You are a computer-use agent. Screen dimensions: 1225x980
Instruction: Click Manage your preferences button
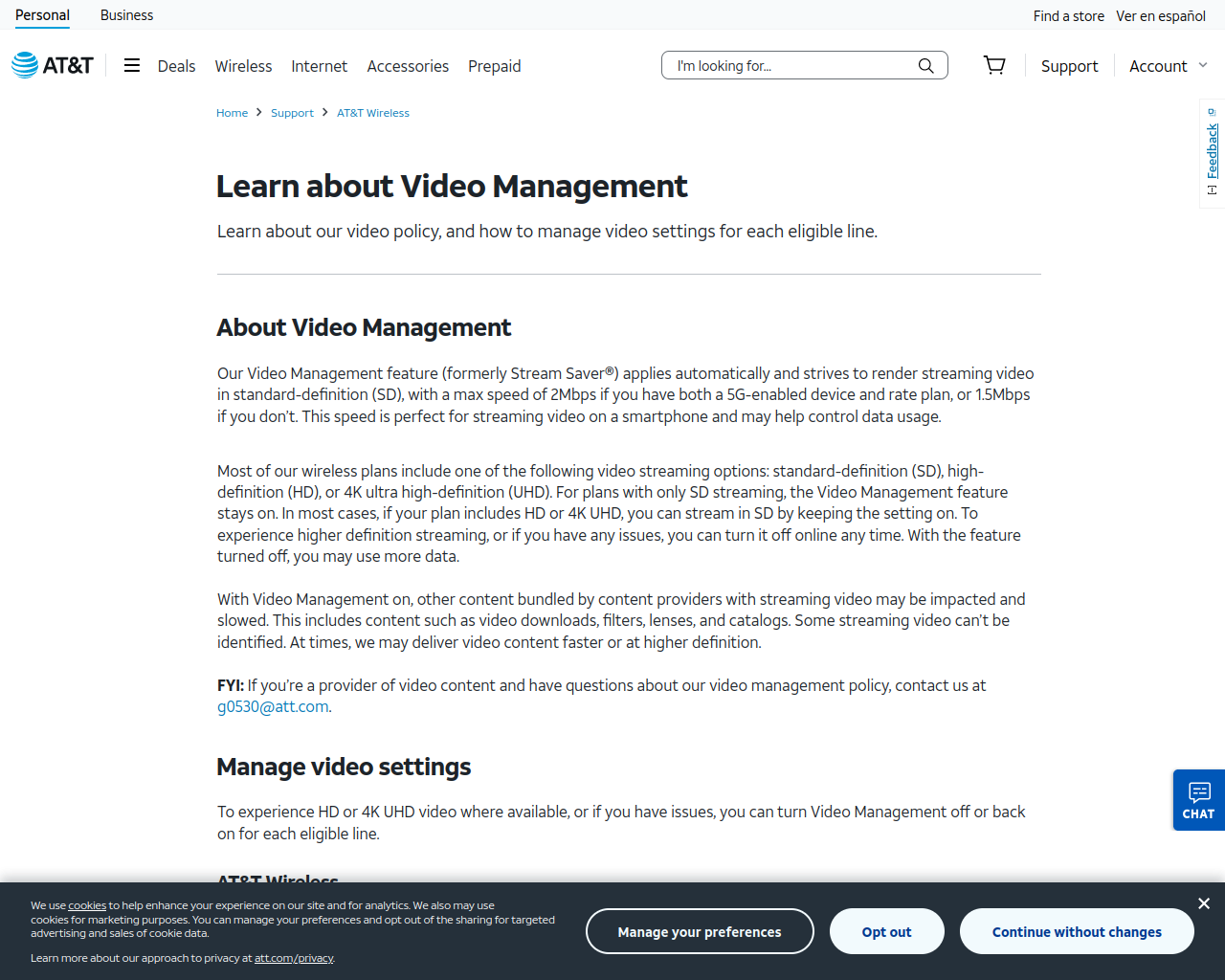point(700,931)
